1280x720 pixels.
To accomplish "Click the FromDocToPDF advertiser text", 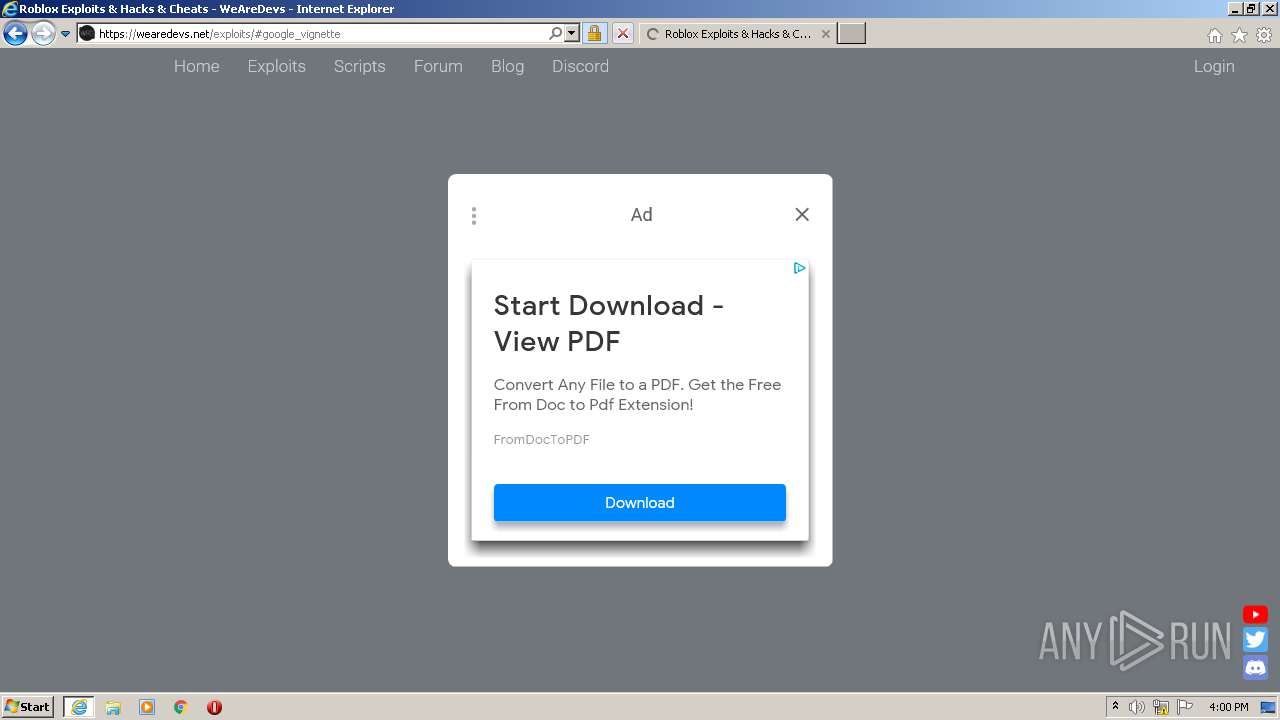I will [x=541, y=440].
